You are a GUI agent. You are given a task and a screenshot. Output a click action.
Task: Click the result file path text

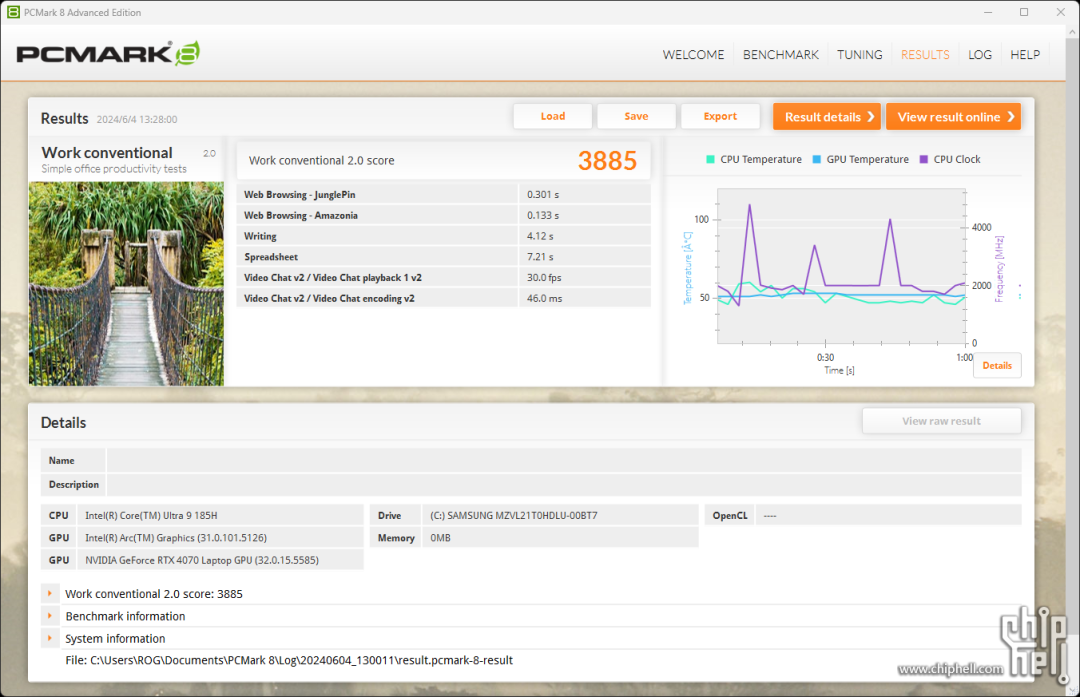click(x=289, y=660)
